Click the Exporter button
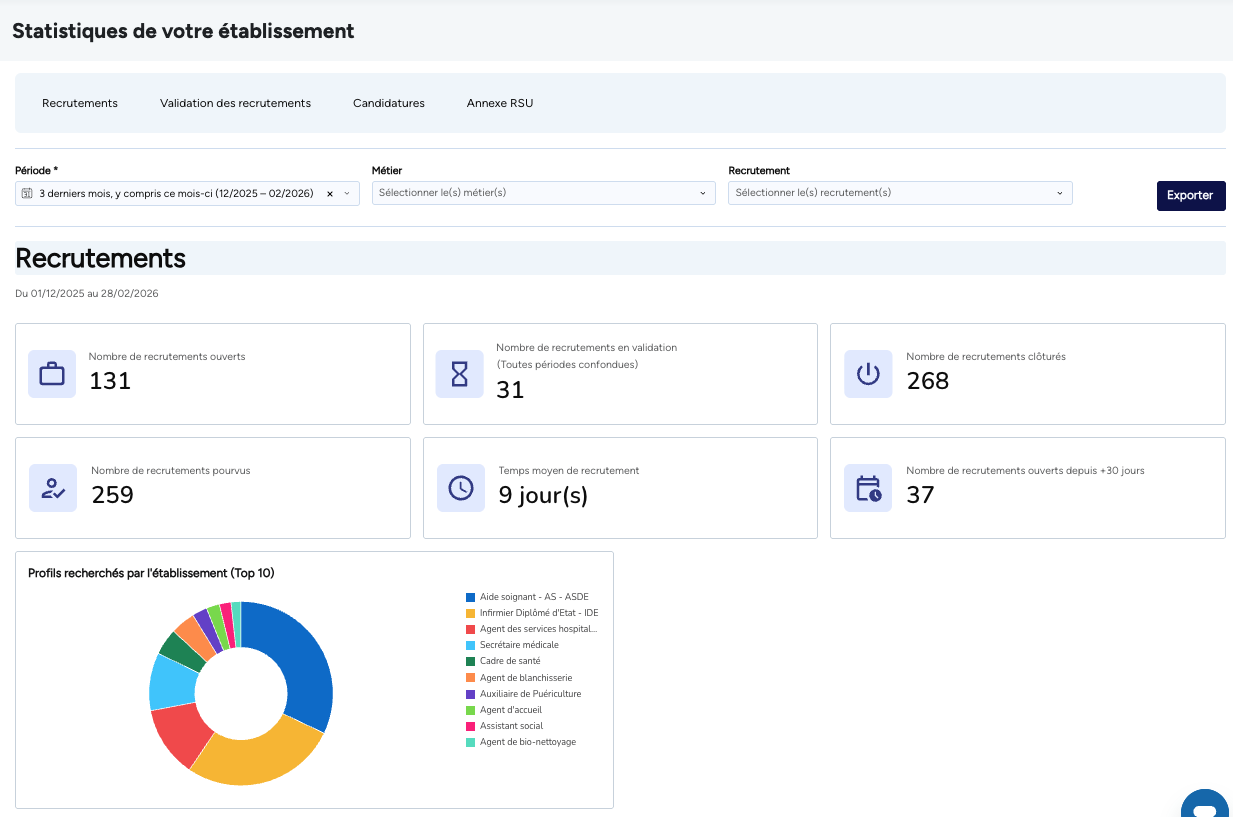 [x=1191, y=195]
